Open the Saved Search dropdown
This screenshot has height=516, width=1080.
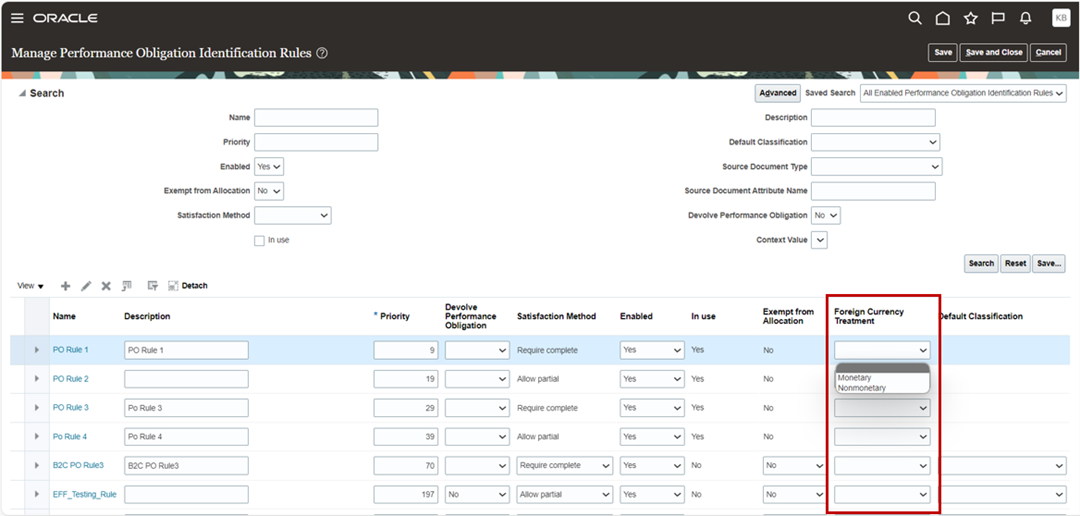tap(963, 93)
